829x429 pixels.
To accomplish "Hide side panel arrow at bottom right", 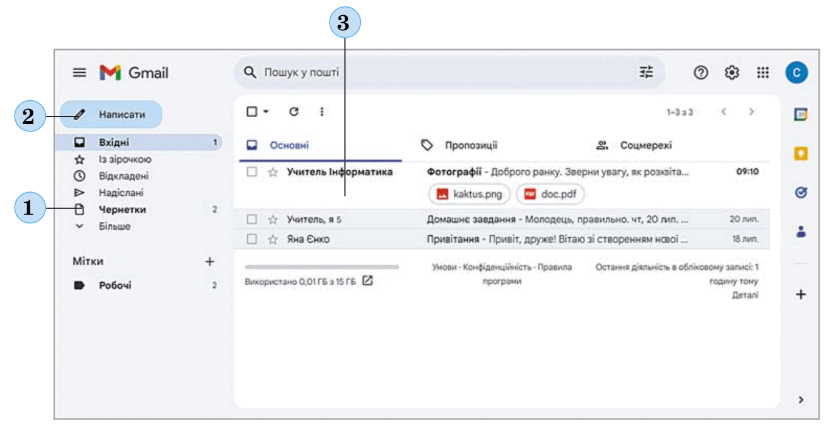I will click(x=801, y=400).
